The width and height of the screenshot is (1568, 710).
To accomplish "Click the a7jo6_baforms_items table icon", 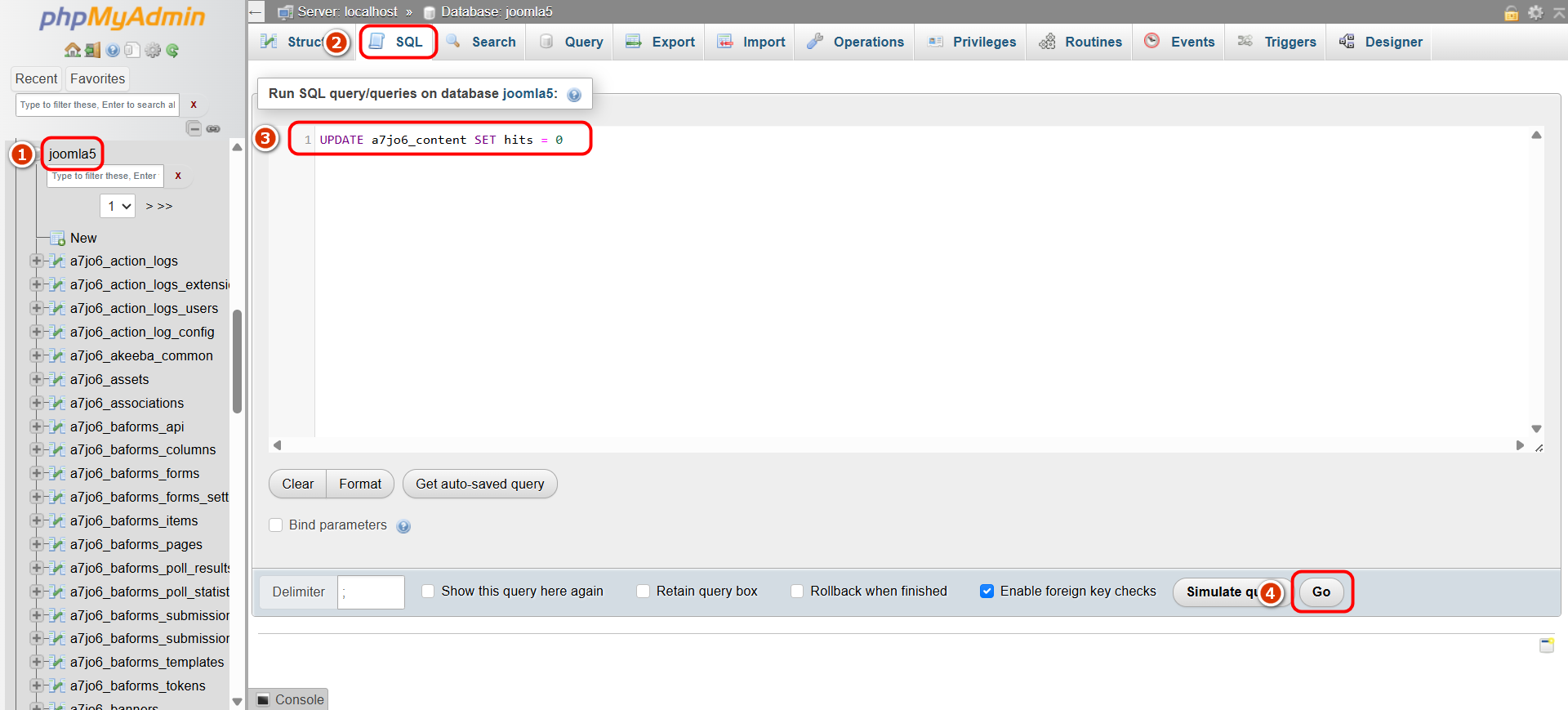I will tap(57, 520).
